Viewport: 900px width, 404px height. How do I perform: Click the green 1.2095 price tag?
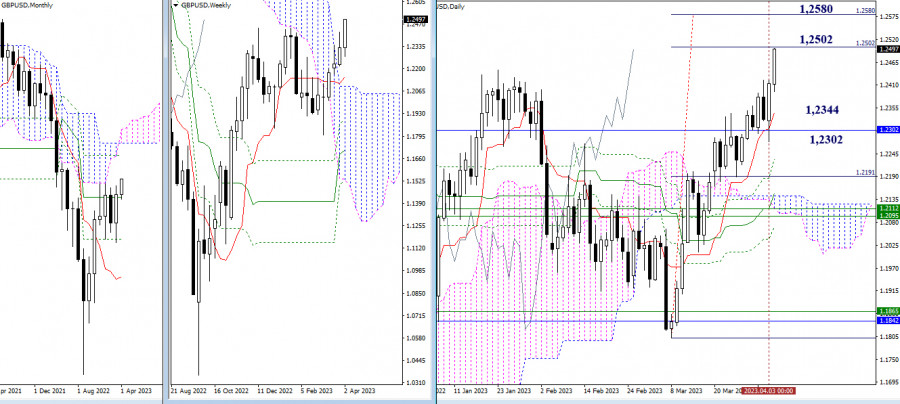coord(888,215)
